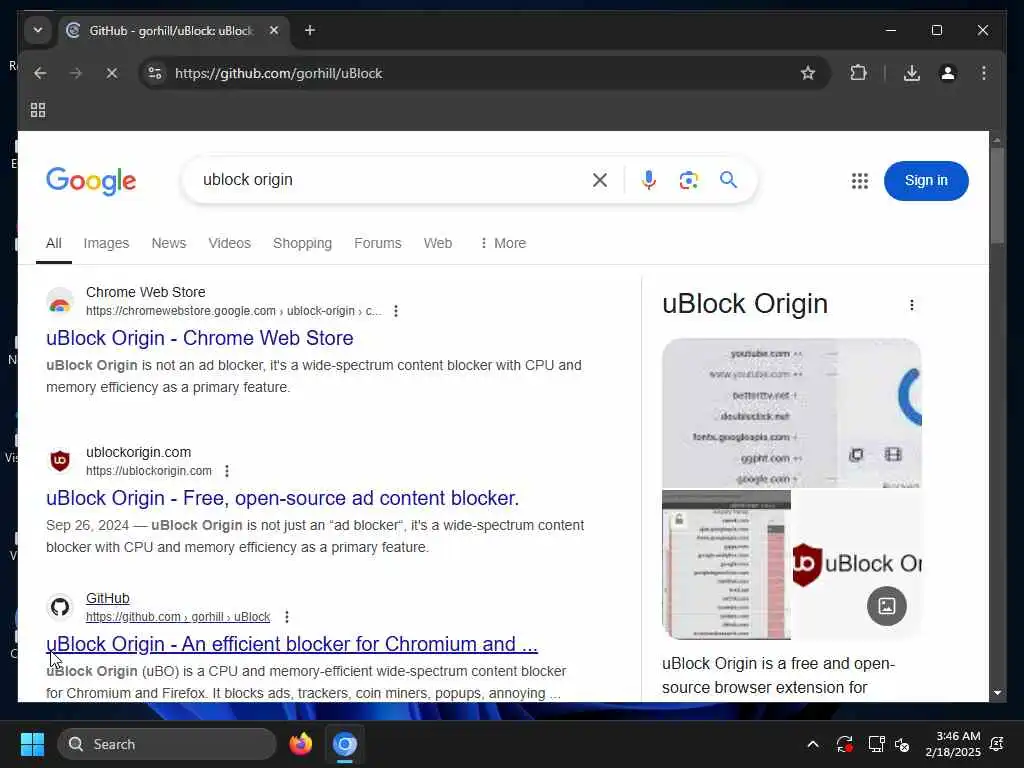Switch to the Images tab

tap(106, 243)
